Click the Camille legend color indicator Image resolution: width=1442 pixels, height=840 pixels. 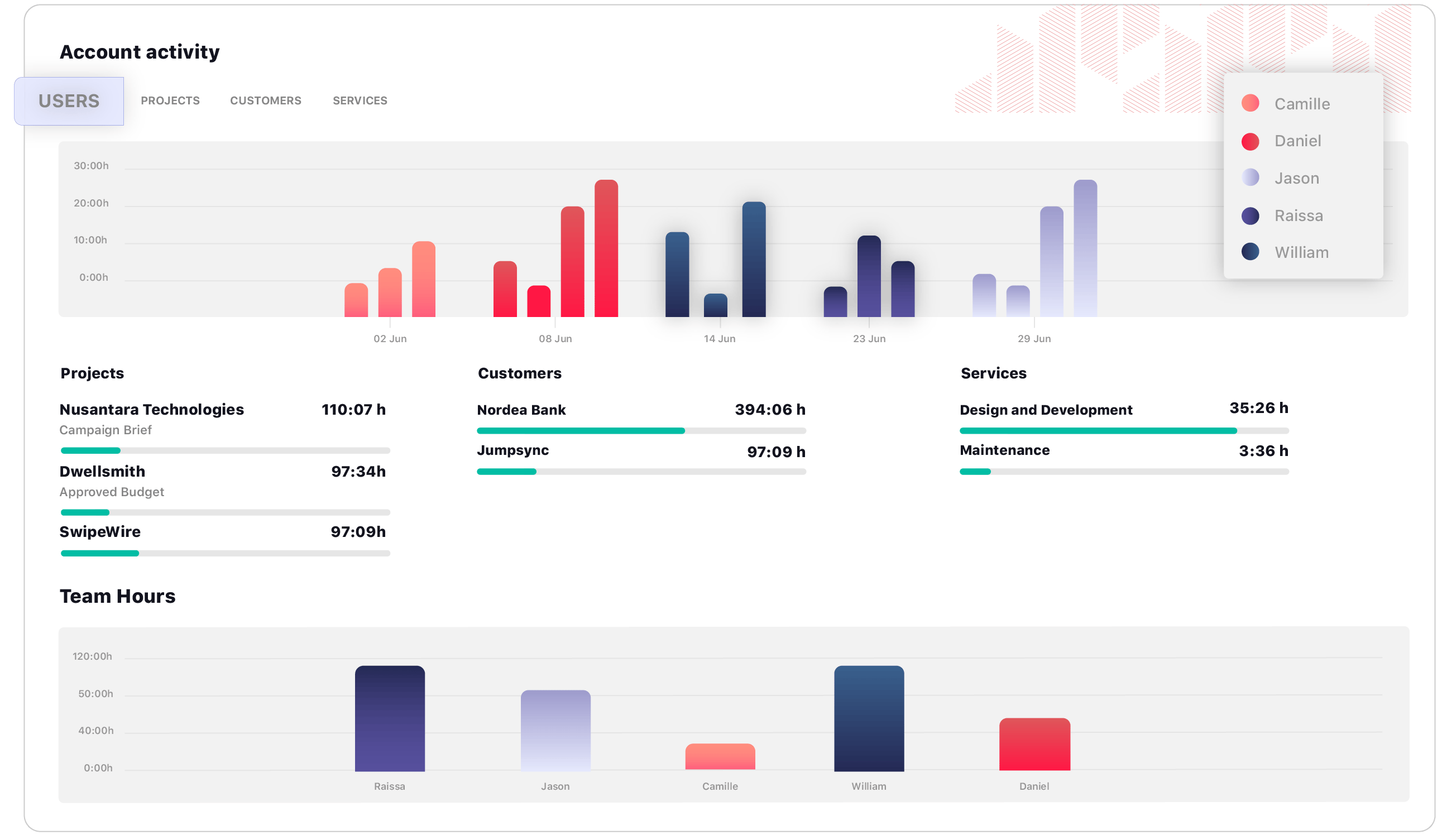point(1249,103)
